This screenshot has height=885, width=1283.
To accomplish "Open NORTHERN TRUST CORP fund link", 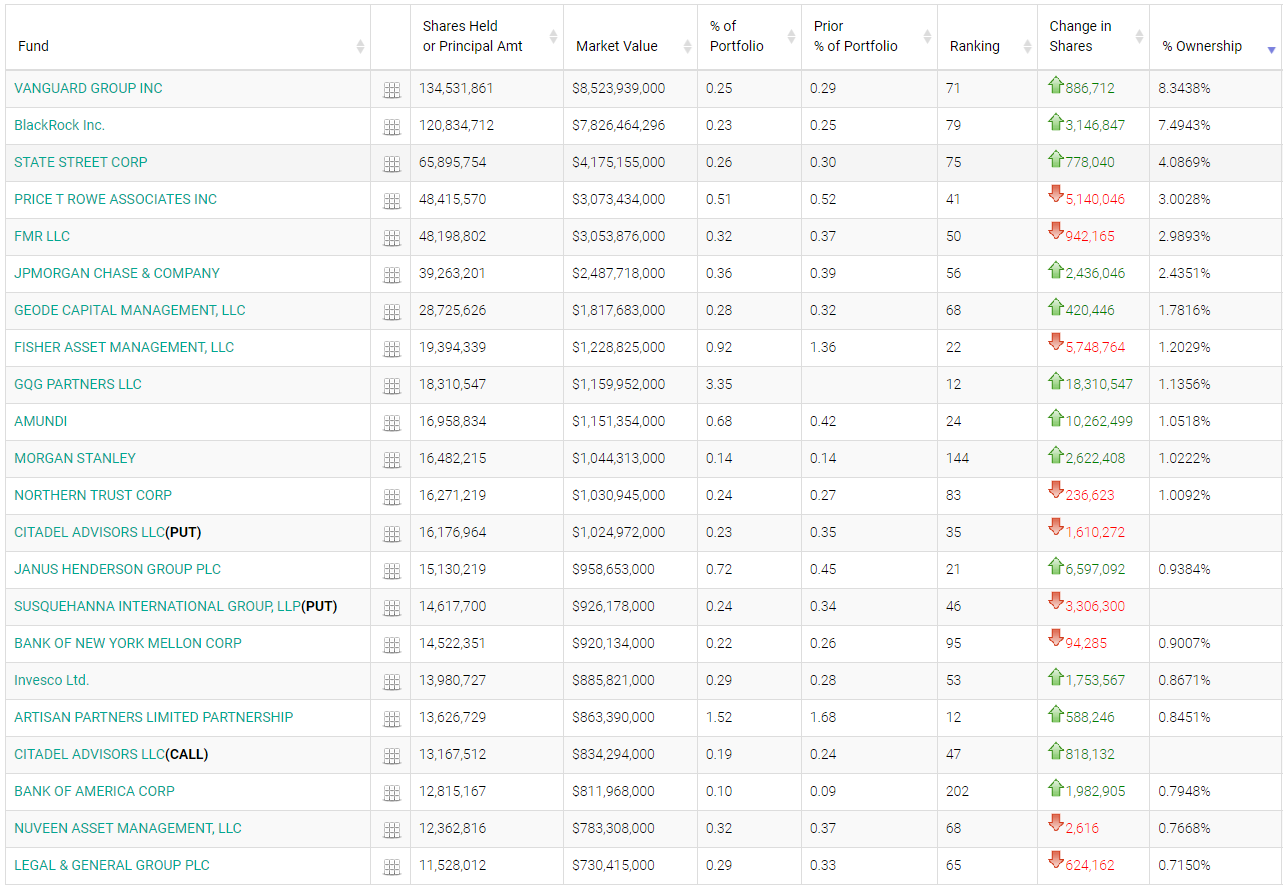I will coord(93,495).
